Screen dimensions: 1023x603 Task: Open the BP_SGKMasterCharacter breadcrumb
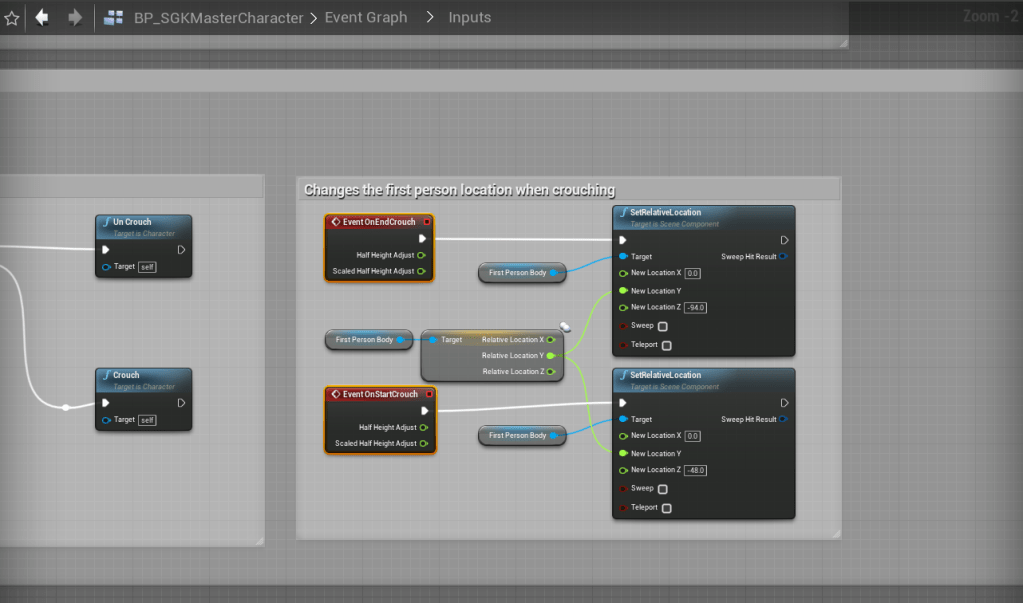click(218, 18)
